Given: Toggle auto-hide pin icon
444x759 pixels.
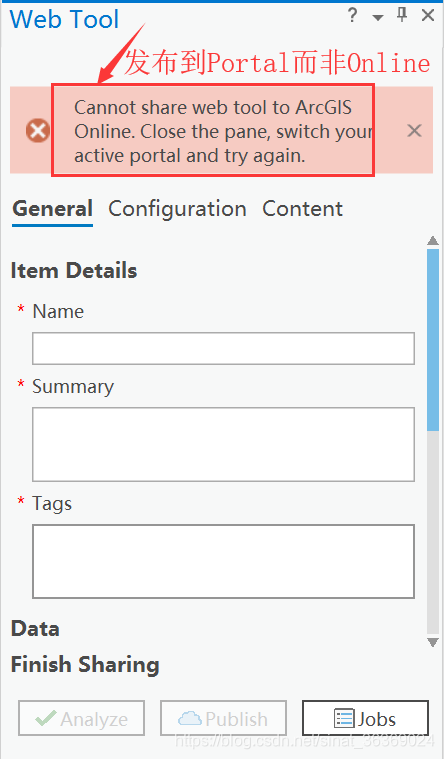Looking at the screenshot, I should tap(402, 15).
